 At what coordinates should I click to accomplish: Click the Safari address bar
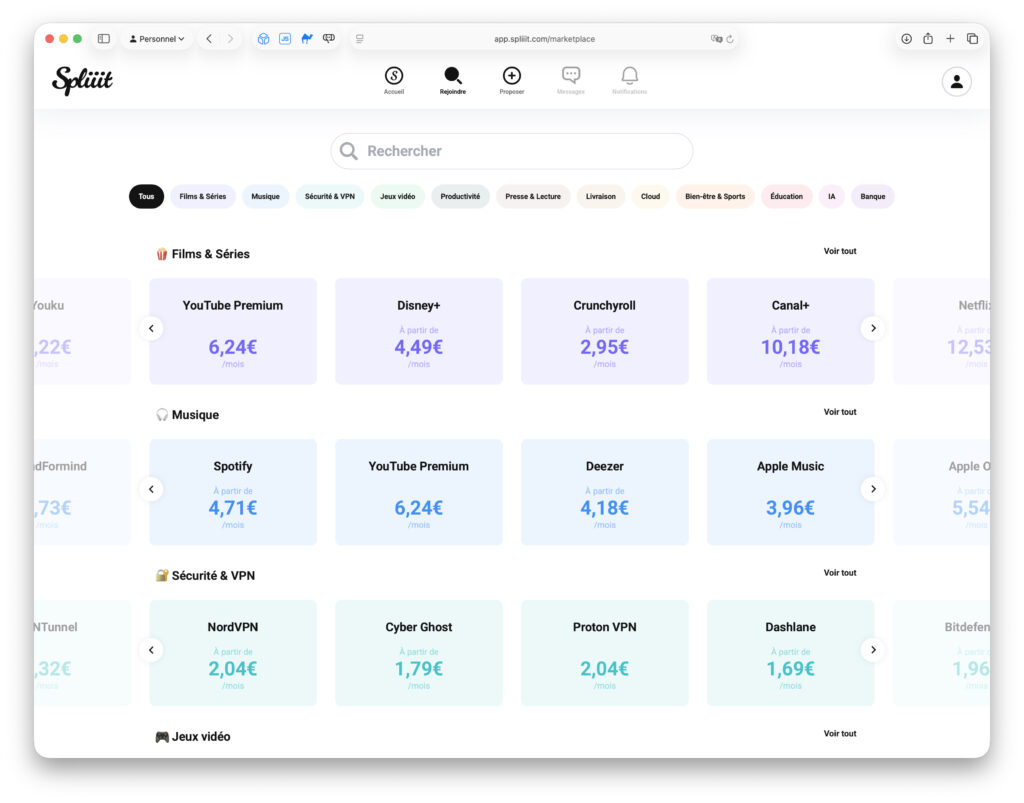point(544,39)
